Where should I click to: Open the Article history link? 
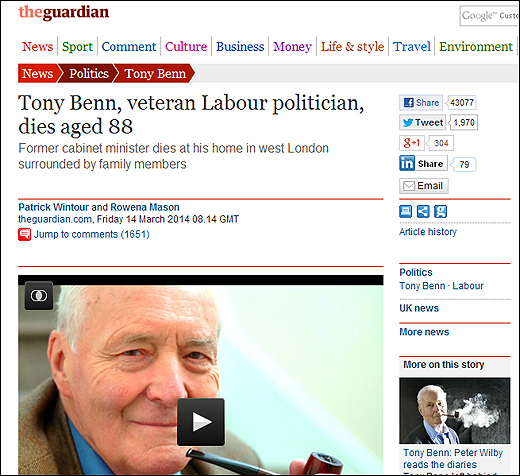428,232
